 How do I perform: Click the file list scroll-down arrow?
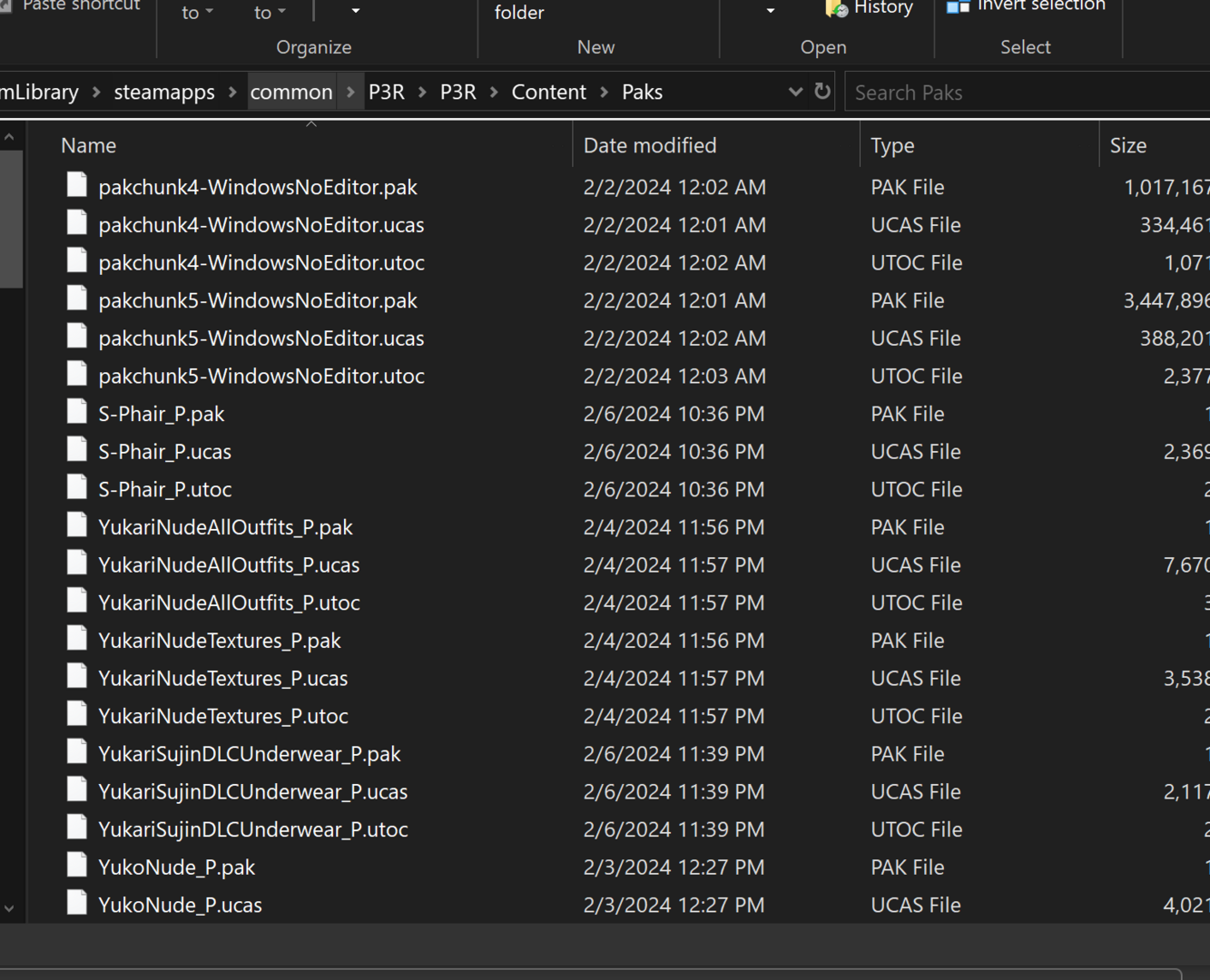(x=9, y=907)
